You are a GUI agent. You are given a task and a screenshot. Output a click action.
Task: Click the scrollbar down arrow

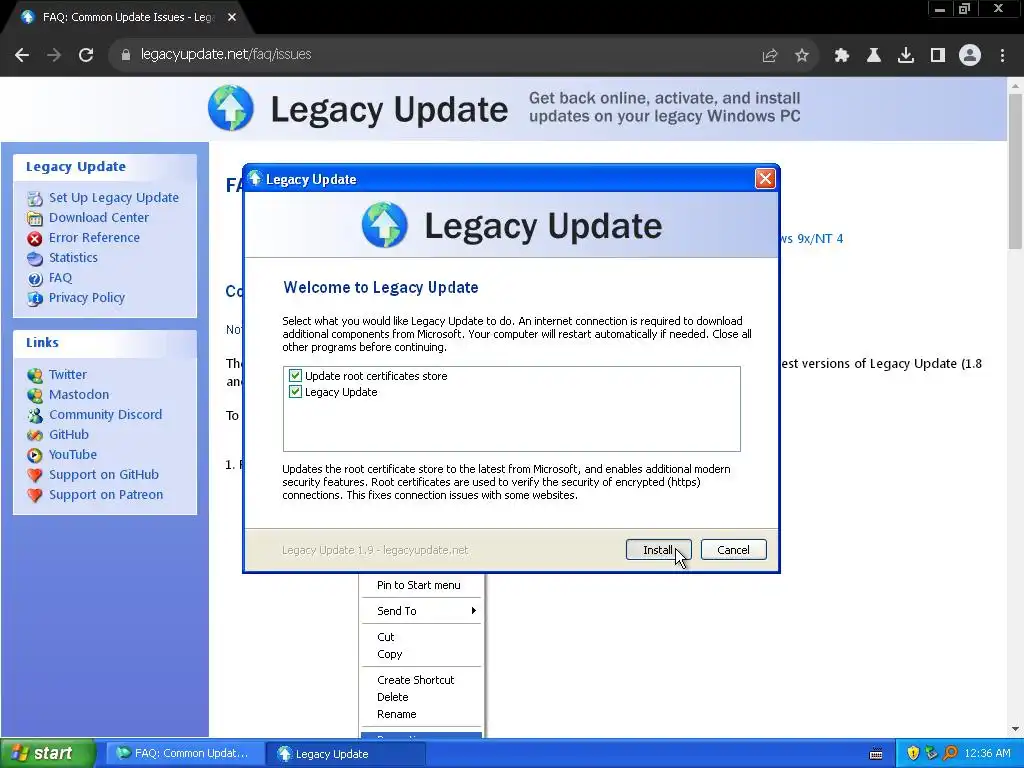point(1015,729)
